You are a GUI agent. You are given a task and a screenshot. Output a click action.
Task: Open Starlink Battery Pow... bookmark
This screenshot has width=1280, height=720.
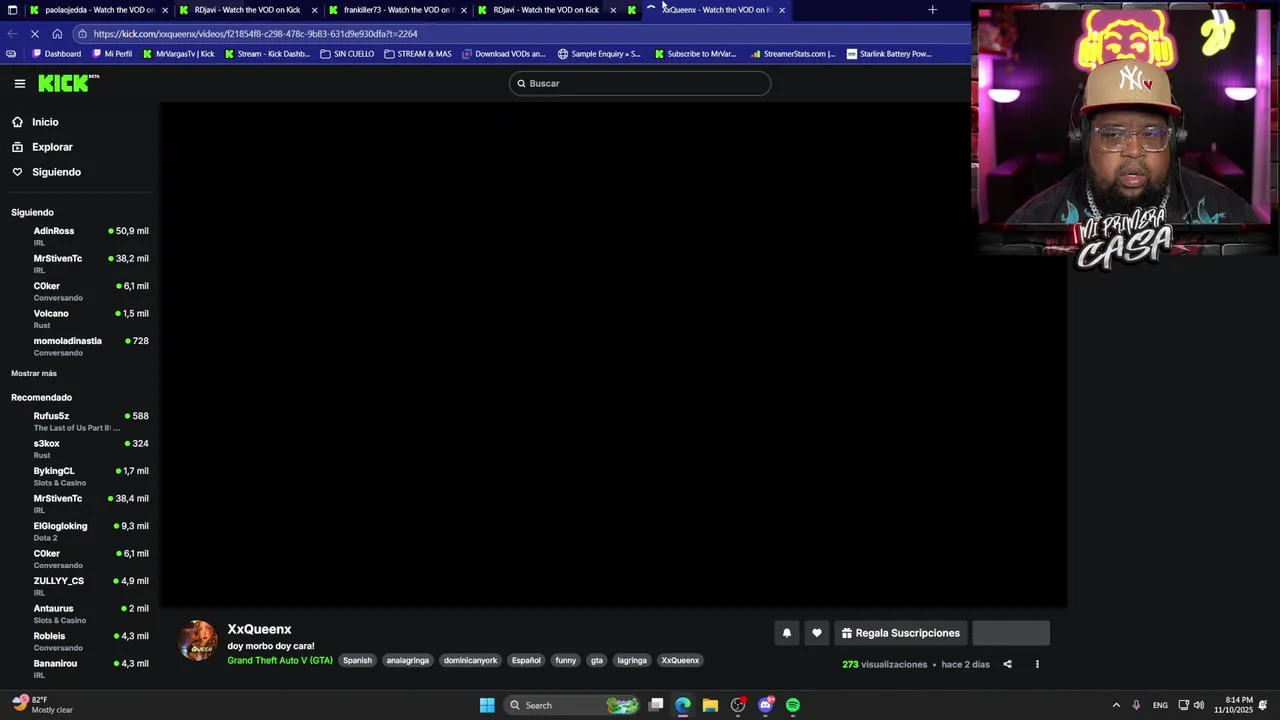[889, 54]
